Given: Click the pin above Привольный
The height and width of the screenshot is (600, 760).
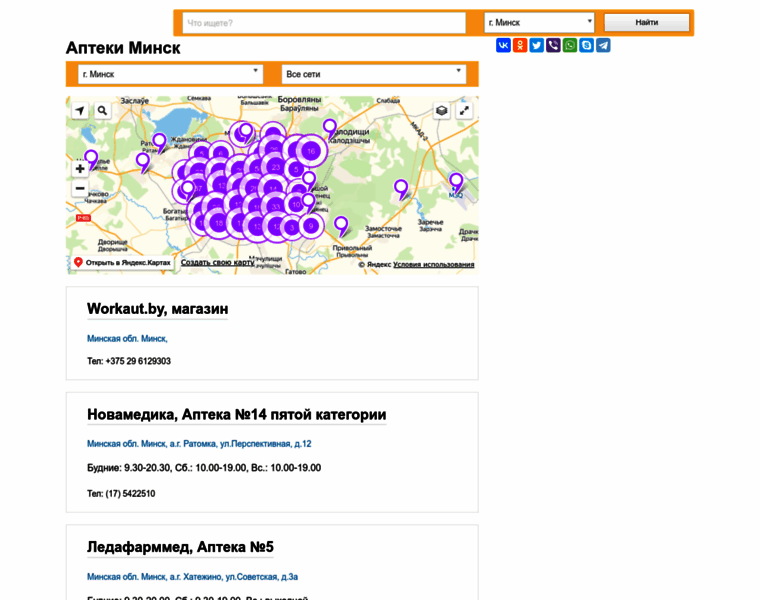Looking at the screenshot, I should pos(341,227).
